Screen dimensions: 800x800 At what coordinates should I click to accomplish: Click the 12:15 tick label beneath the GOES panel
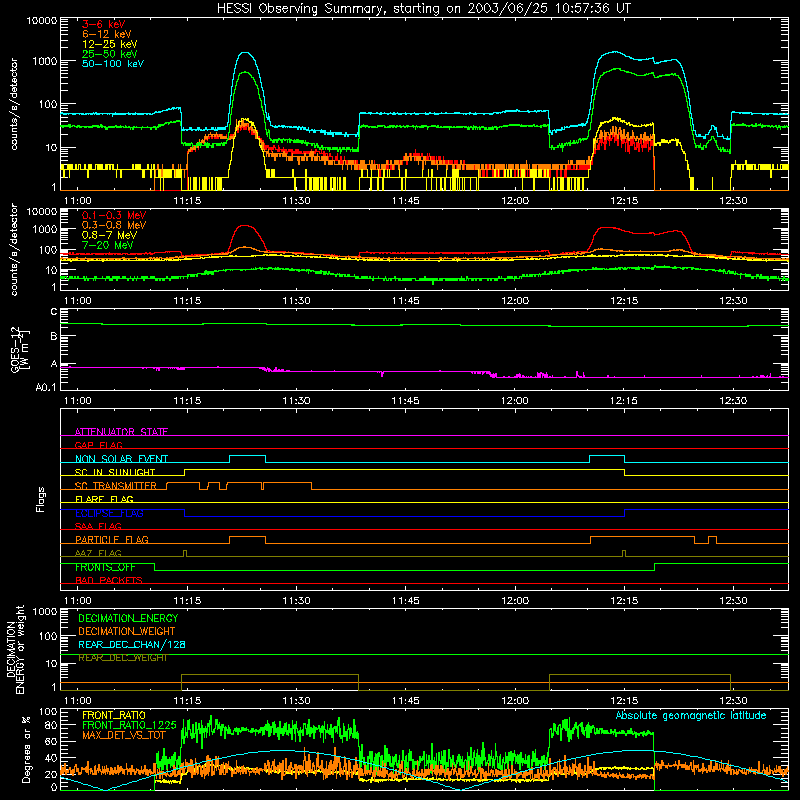tap(624, 401)
